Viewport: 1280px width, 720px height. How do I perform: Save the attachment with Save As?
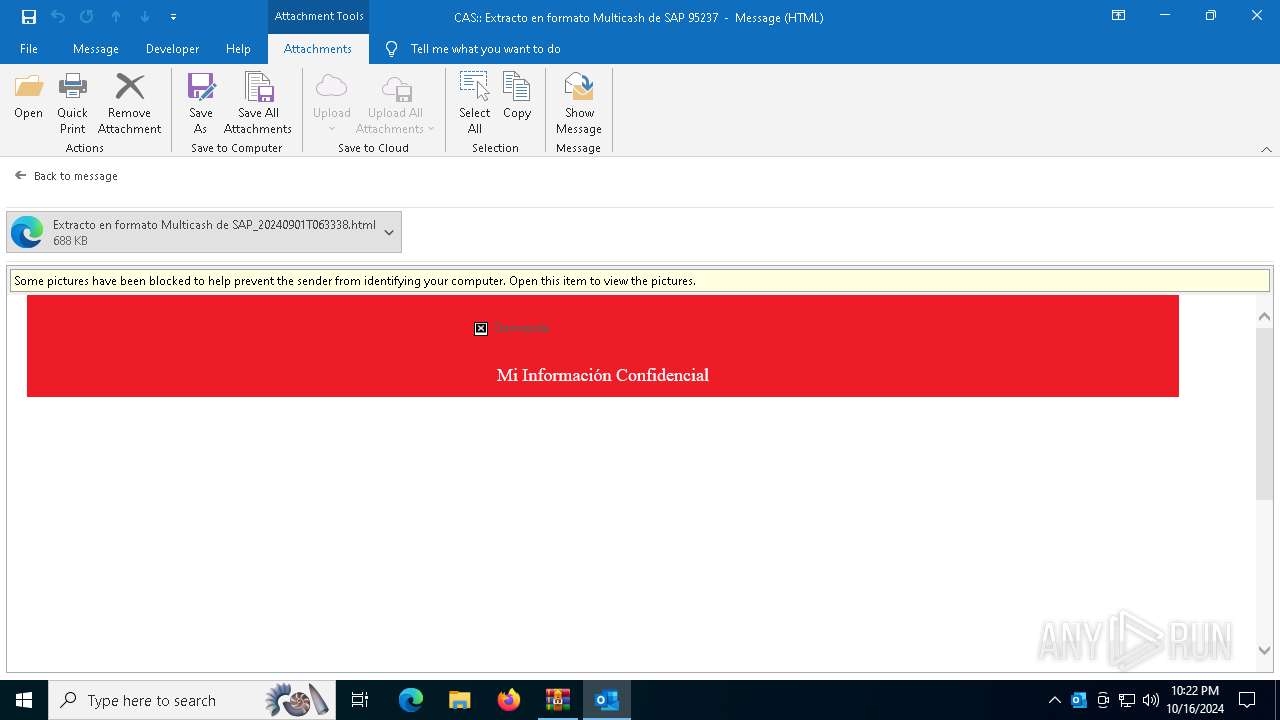pos(201,104)
